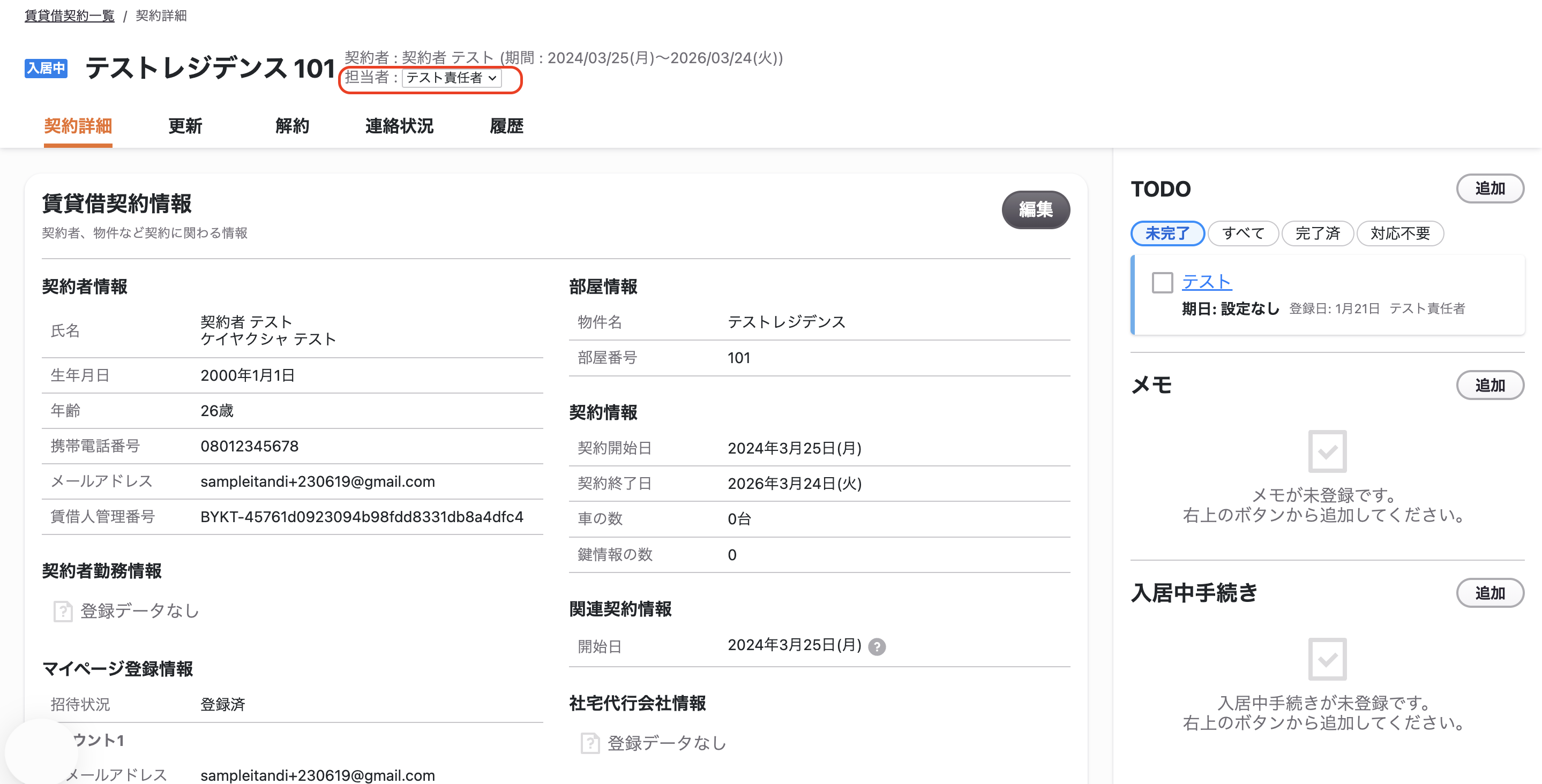1542x784 pixels.
Task: Click the page title テストレジデンス 101
Action: coord(210,67)
